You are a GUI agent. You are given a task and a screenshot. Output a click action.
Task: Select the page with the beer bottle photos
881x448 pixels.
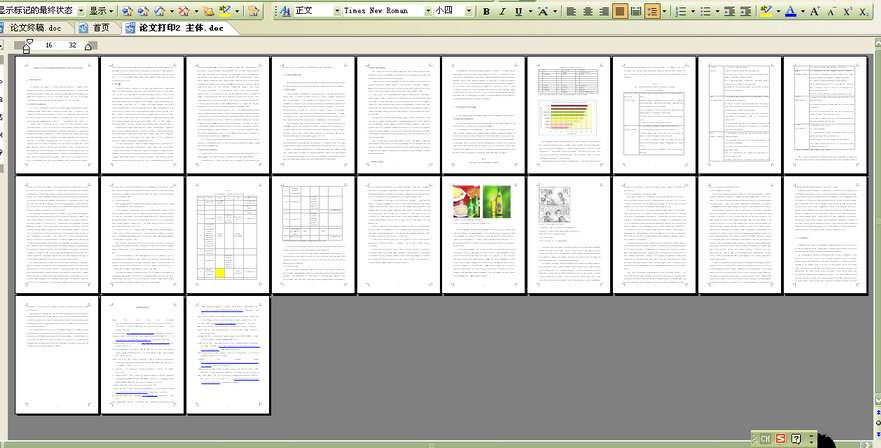[x=483, y=234]
